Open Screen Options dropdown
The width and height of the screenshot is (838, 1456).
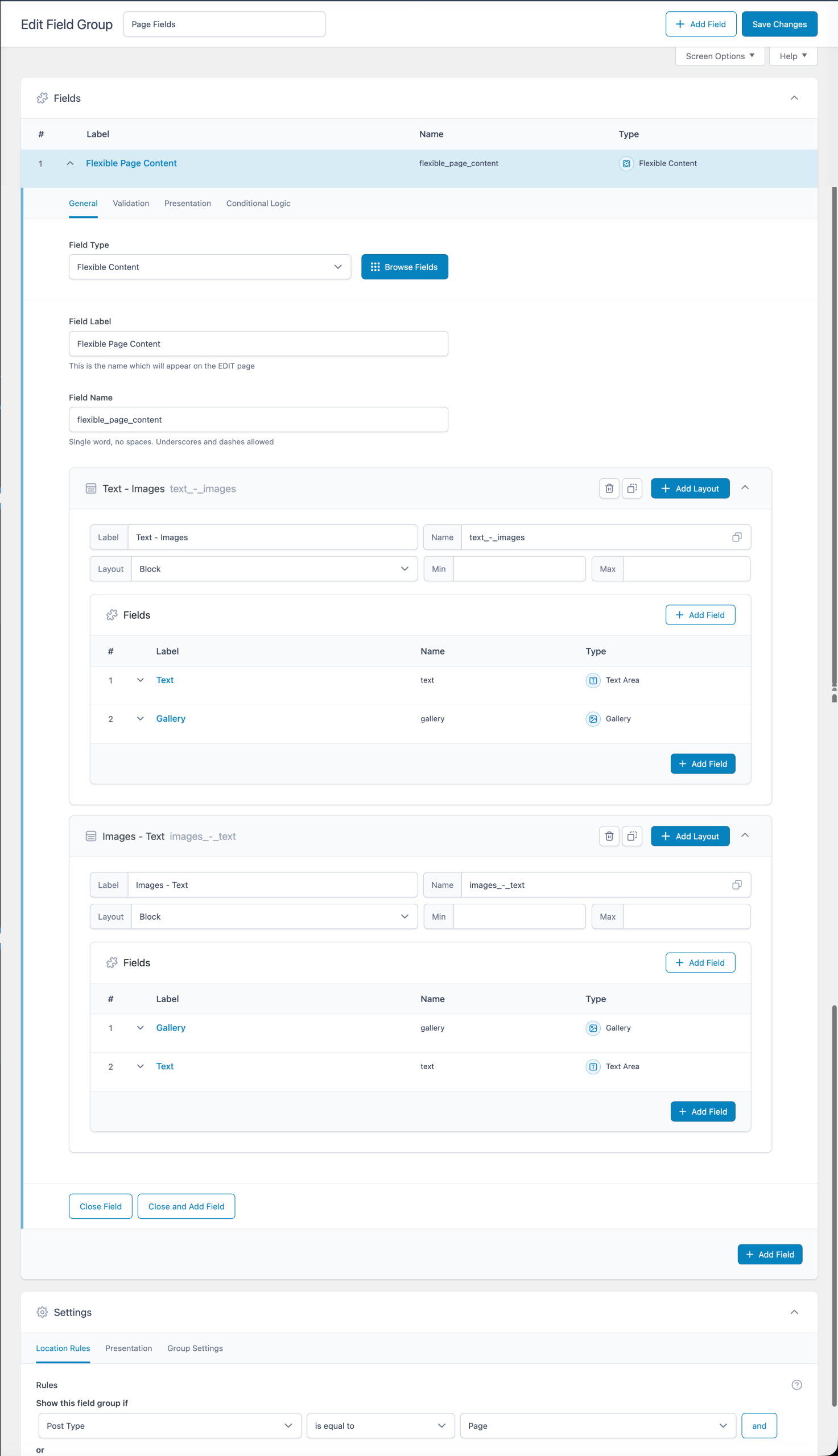click(x=720, y=56)
